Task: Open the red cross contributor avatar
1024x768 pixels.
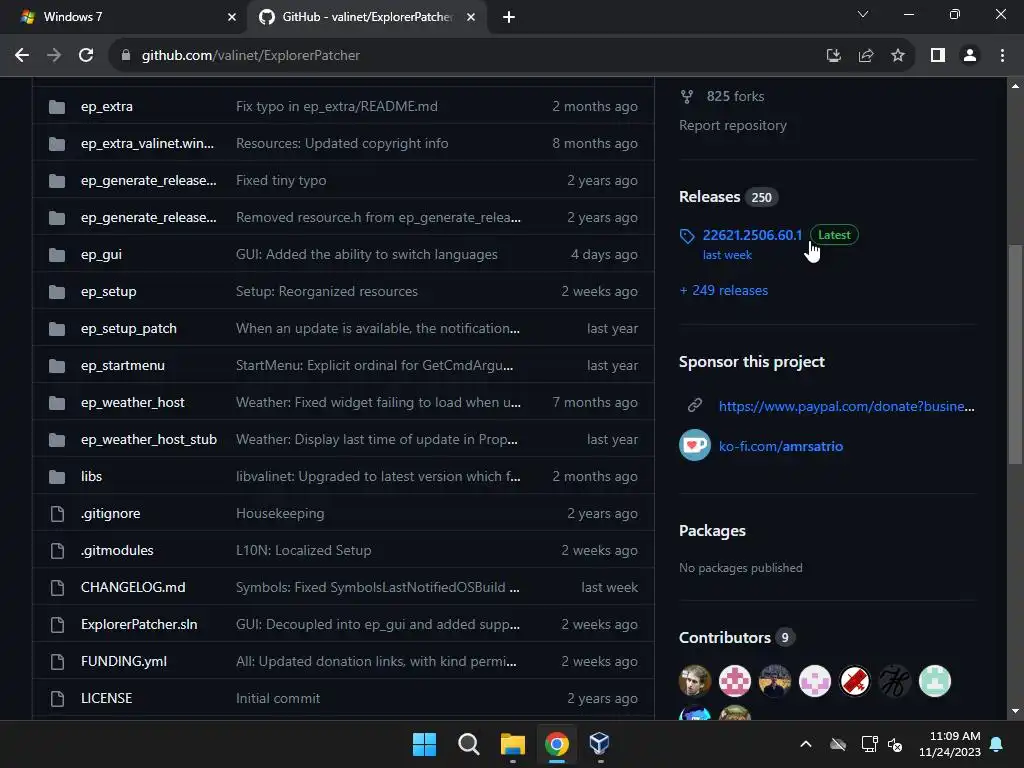Action: pos(855,681)
